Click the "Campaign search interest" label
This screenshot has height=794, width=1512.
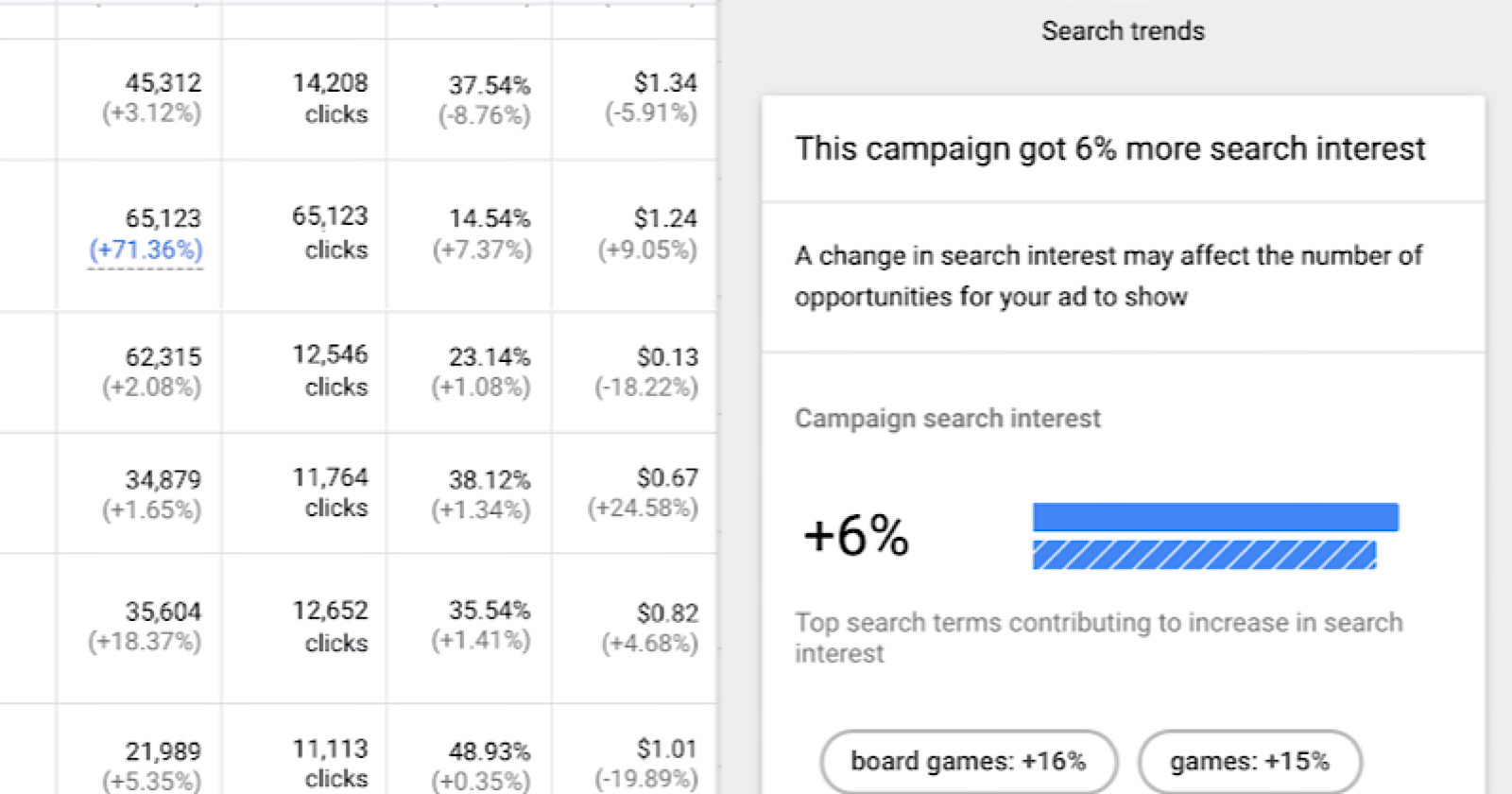(948, 419)
